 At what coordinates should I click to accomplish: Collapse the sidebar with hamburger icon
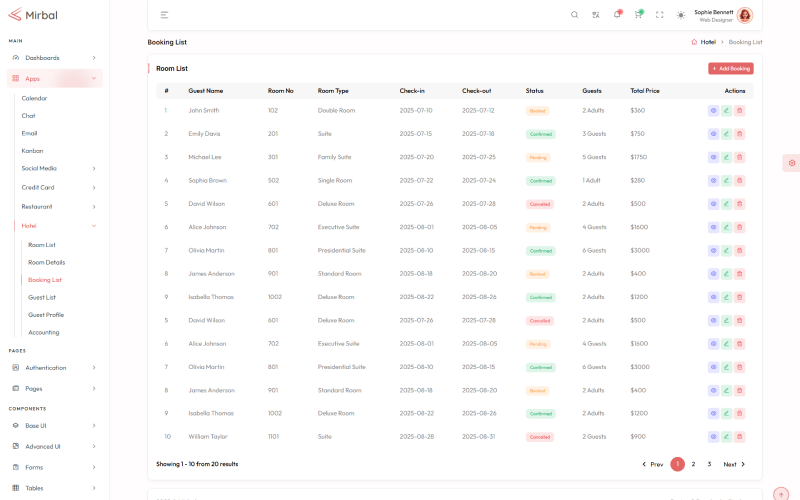tap(164, 15)
